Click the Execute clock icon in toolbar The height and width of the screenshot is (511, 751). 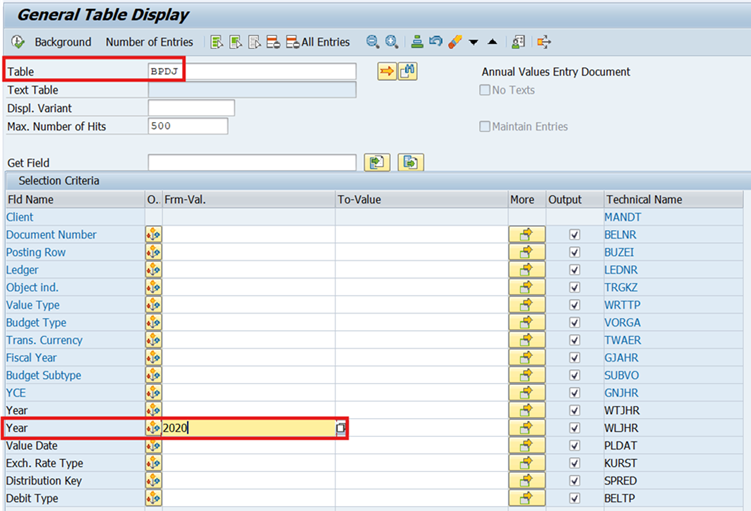pos(18,42)
